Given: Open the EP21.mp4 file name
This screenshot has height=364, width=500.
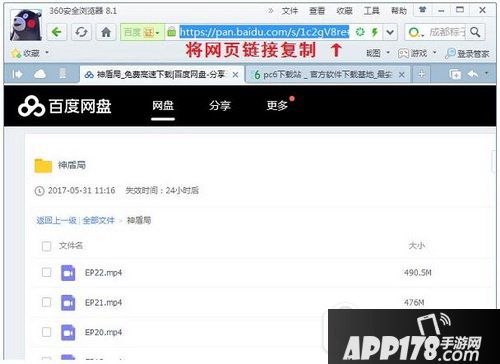Looking at the screenshot, I should pos(103,303).
